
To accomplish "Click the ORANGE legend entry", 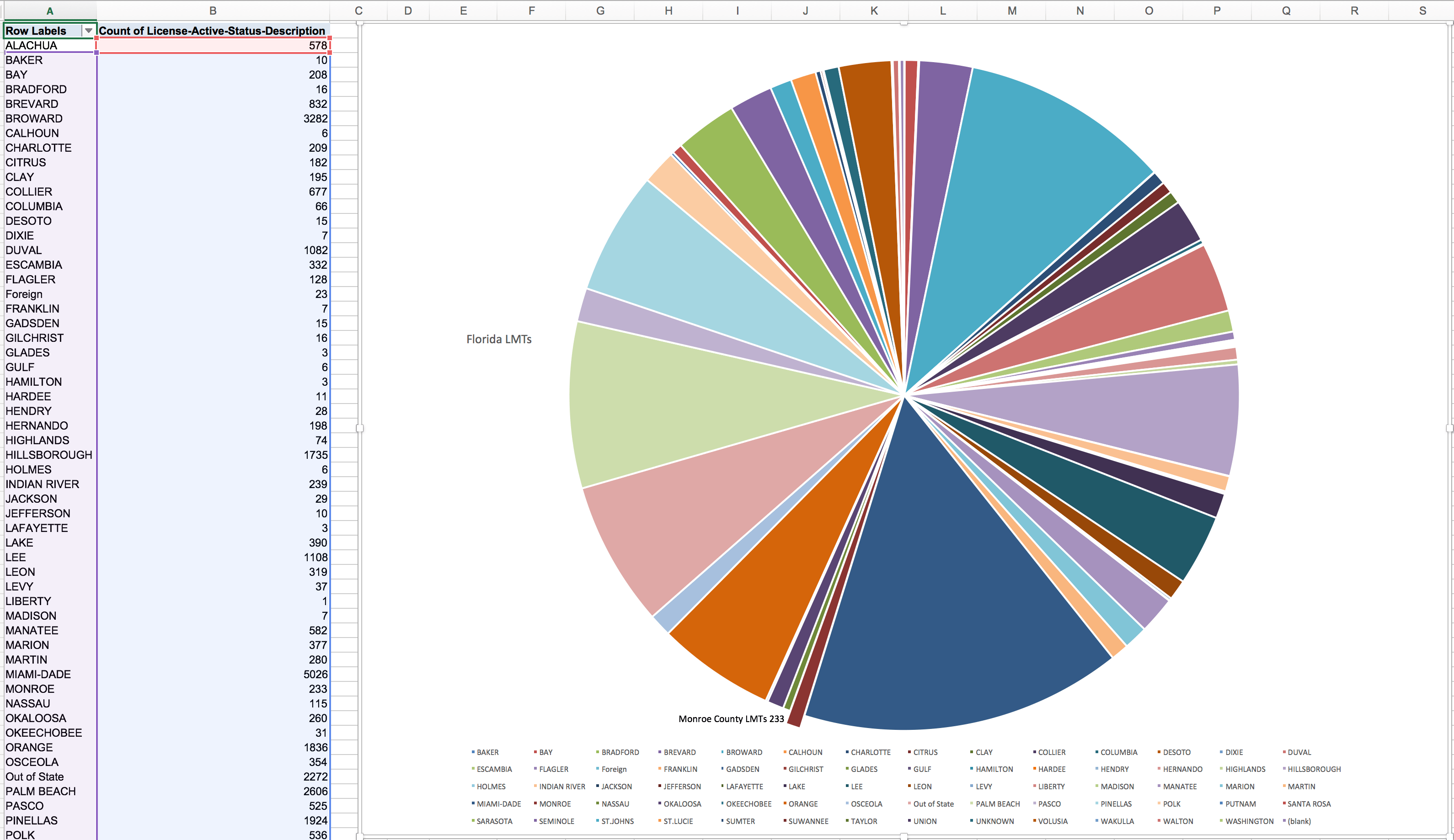I will click(x=802, y=804).
